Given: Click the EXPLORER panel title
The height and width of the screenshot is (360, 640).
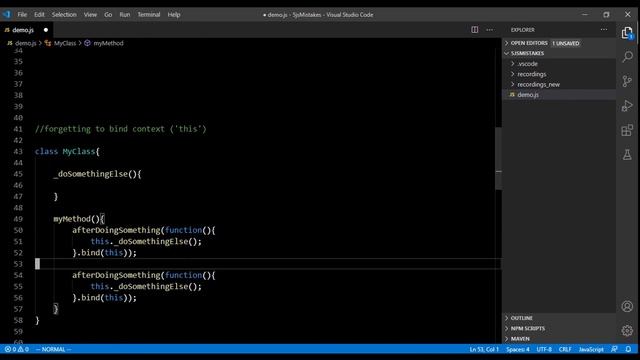Looking at the screenshot, I should point(522,30).
